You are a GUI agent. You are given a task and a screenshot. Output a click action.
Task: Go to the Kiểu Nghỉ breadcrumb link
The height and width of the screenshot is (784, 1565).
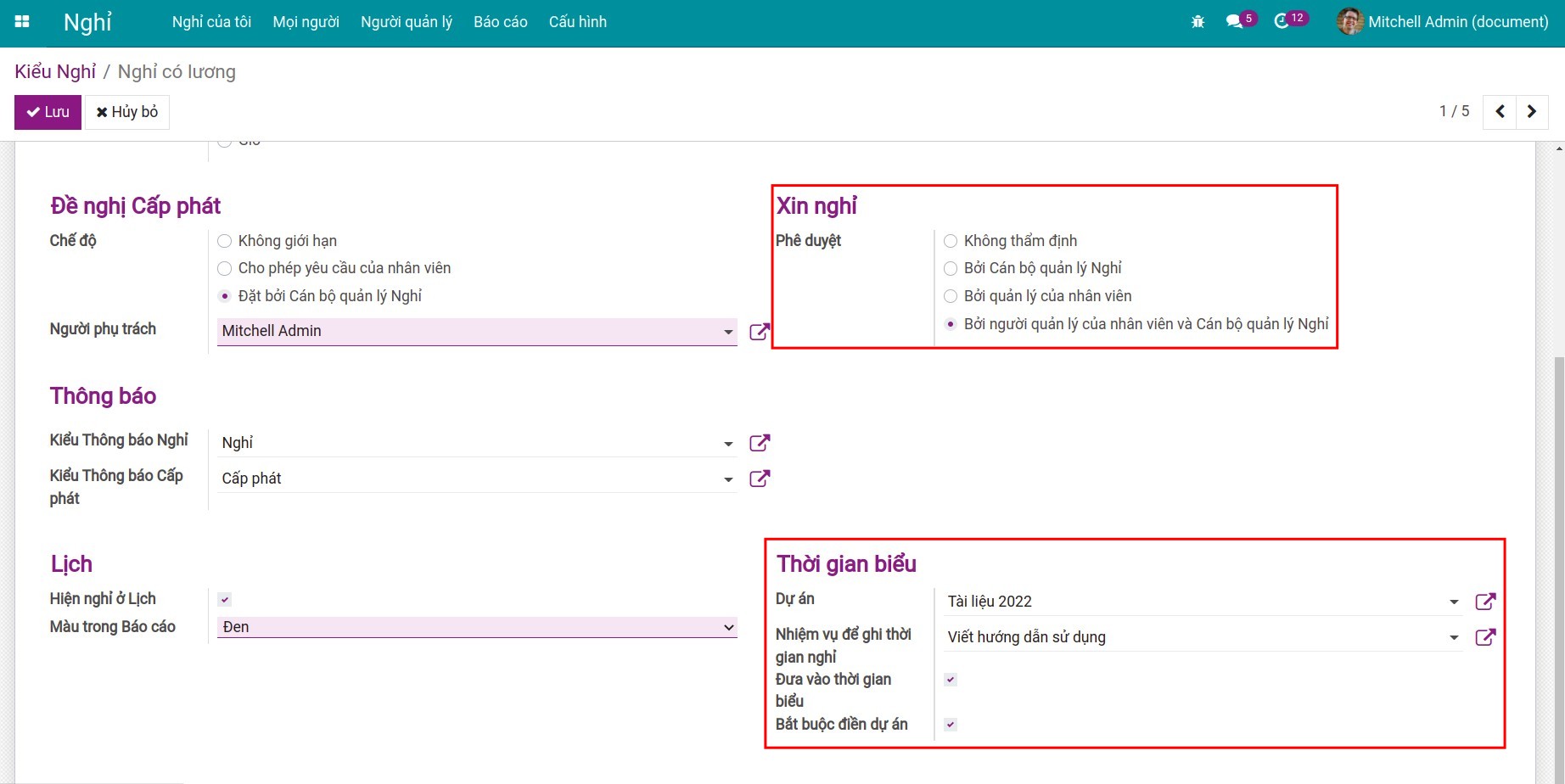coord(55,72)
